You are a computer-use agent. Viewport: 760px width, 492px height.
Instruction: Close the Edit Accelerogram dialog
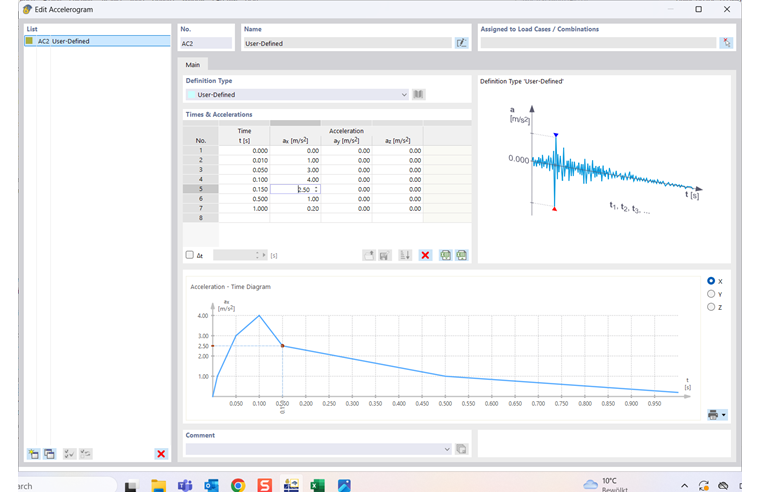tap(727, 9)
